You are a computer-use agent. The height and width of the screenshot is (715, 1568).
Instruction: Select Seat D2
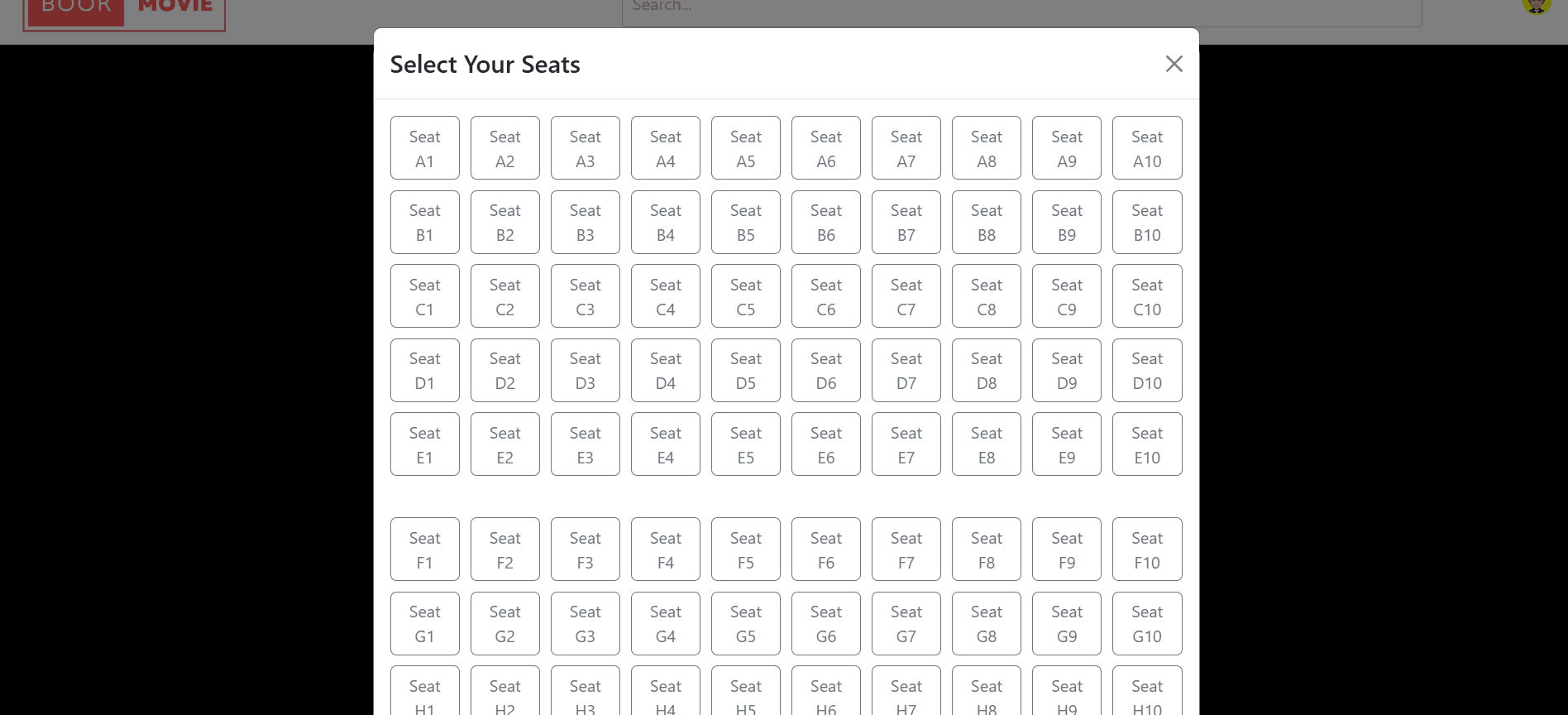pos(504,370)
